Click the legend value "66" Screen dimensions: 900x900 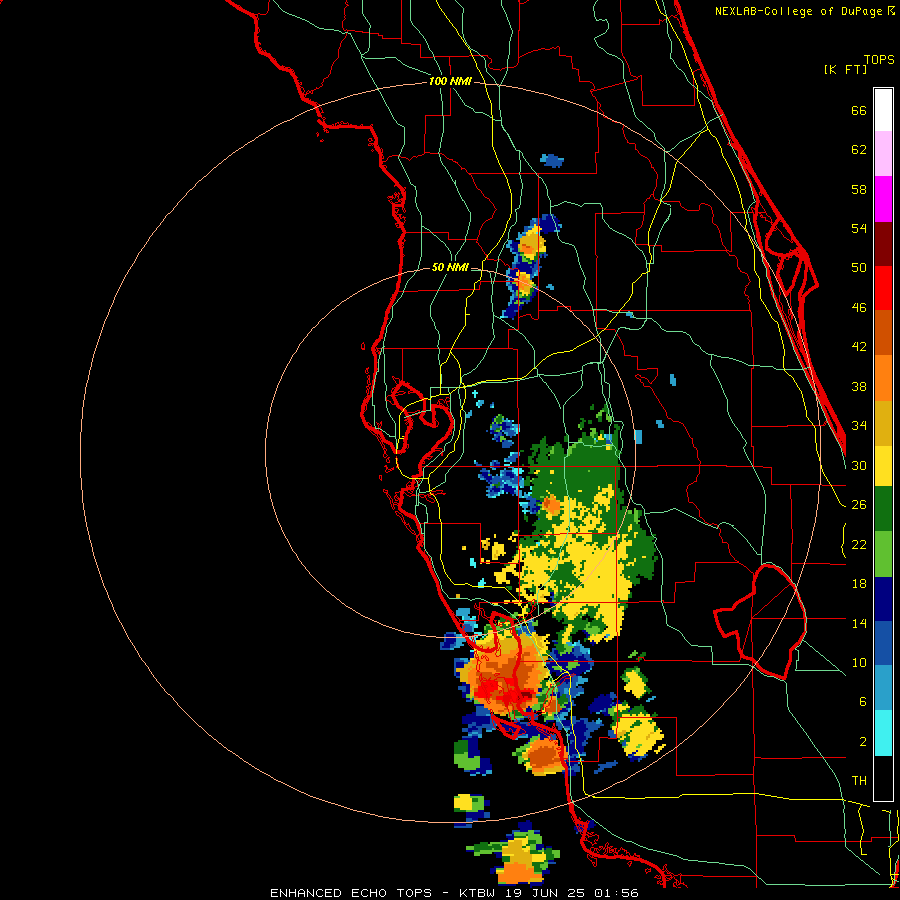[859, 111]
